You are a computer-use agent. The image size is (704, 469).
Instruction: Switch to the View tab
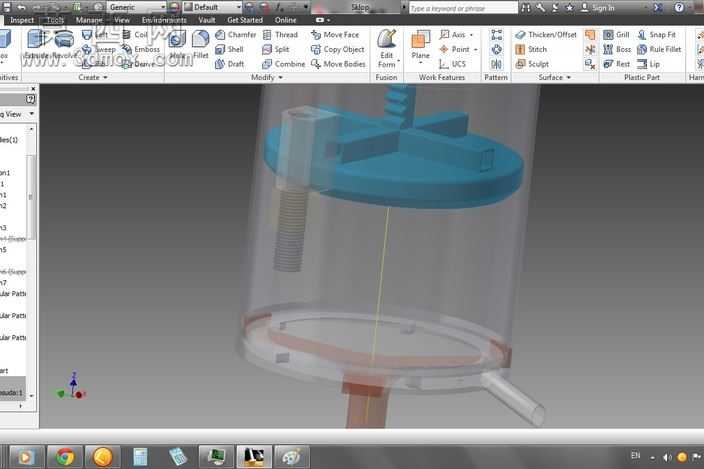click(x=122, y=20)
